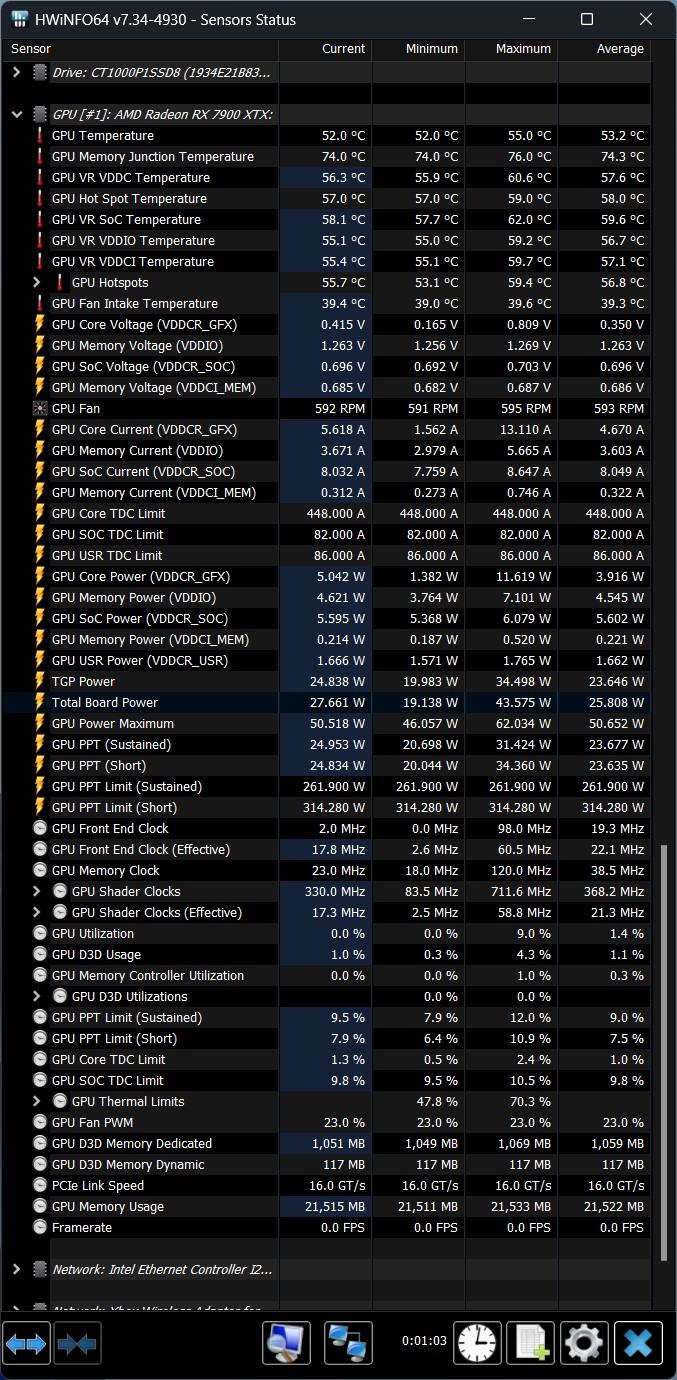Click the chip icon beside GPU [#1] header
This screenshot has height=1380, width=677.
[x=40, y=114]
